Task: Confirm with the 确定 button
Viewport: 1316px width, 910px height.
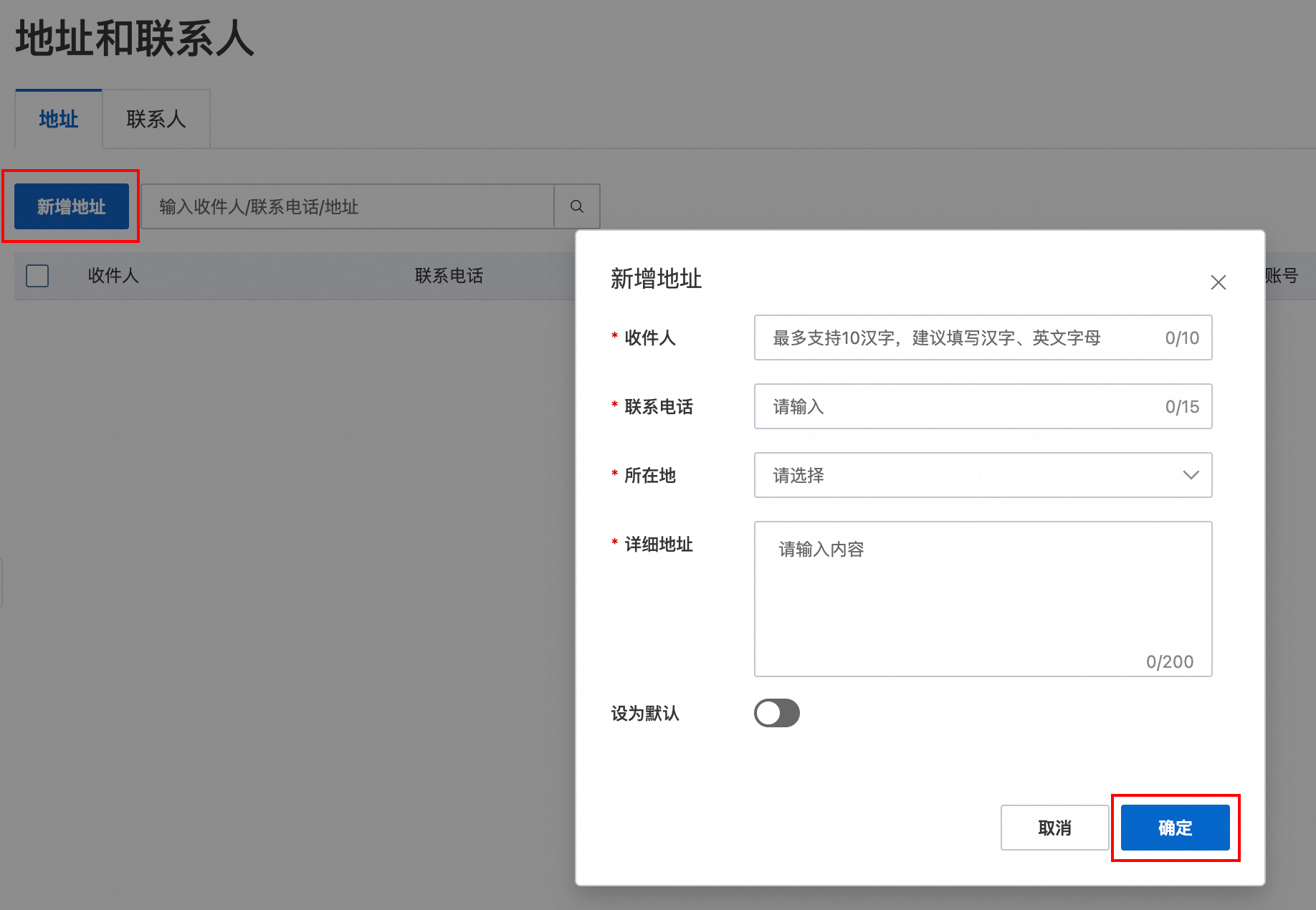Action: [x=1176, y=828]
